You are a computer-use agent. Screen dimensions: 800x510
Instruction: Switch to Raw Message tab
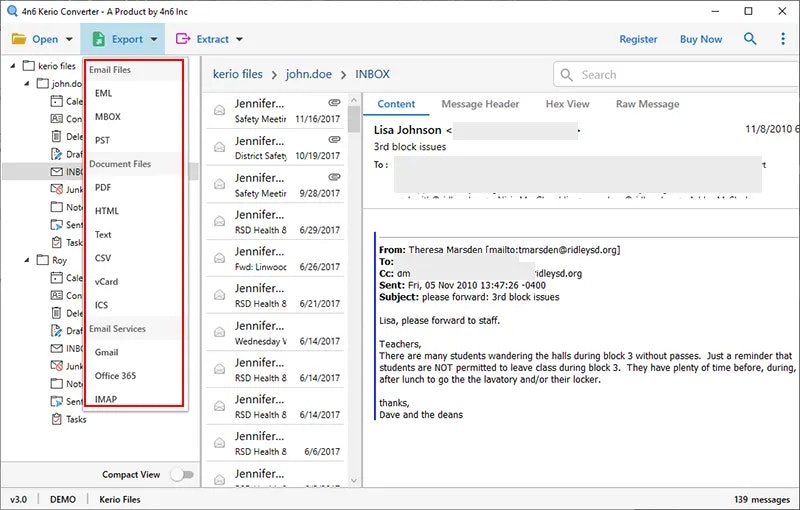click(647, 104)
